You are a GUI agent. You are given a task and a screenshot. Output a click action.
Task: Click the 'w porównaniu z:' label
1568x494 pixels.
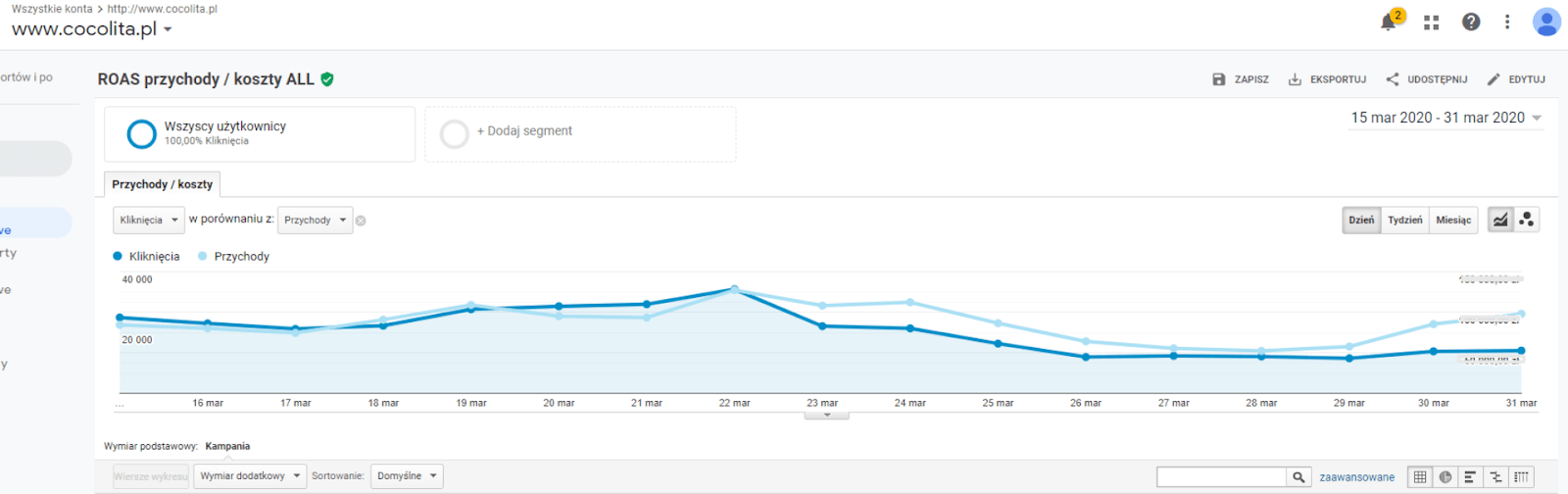coord(231,220)
